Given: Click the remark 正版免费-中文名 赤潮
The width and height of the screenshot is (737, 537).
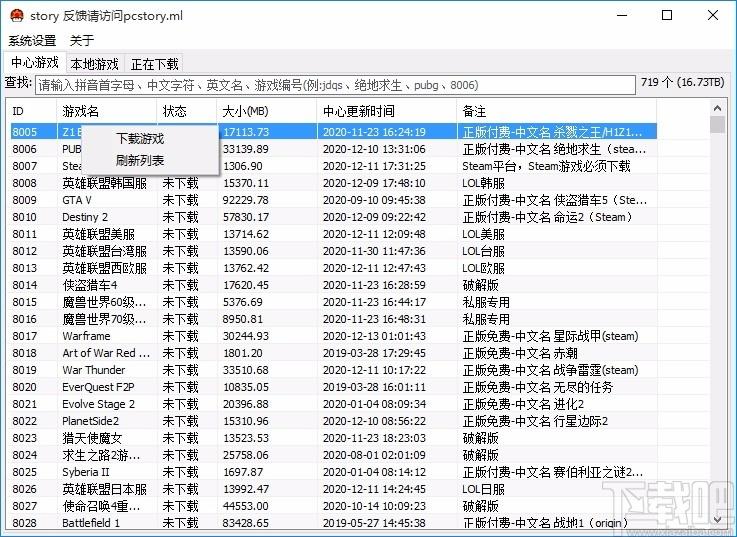Looking at the screenshot, I should (520, 353).
